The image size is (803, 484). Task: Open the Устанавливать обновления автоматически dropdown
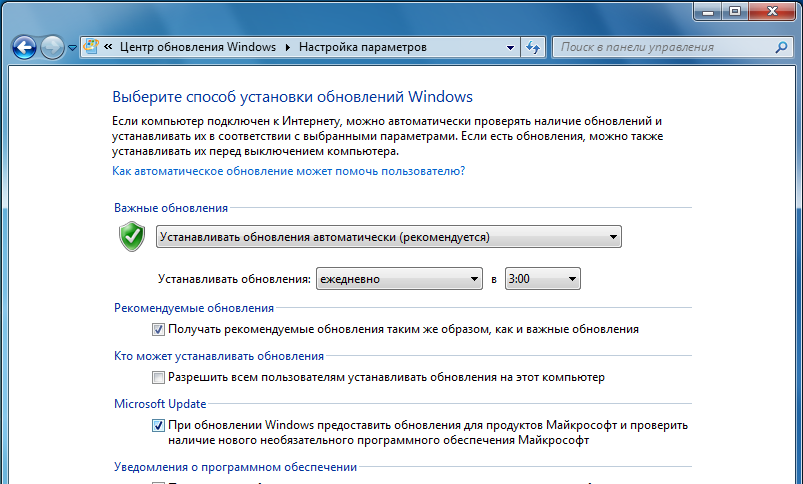[x=389, y=237]
